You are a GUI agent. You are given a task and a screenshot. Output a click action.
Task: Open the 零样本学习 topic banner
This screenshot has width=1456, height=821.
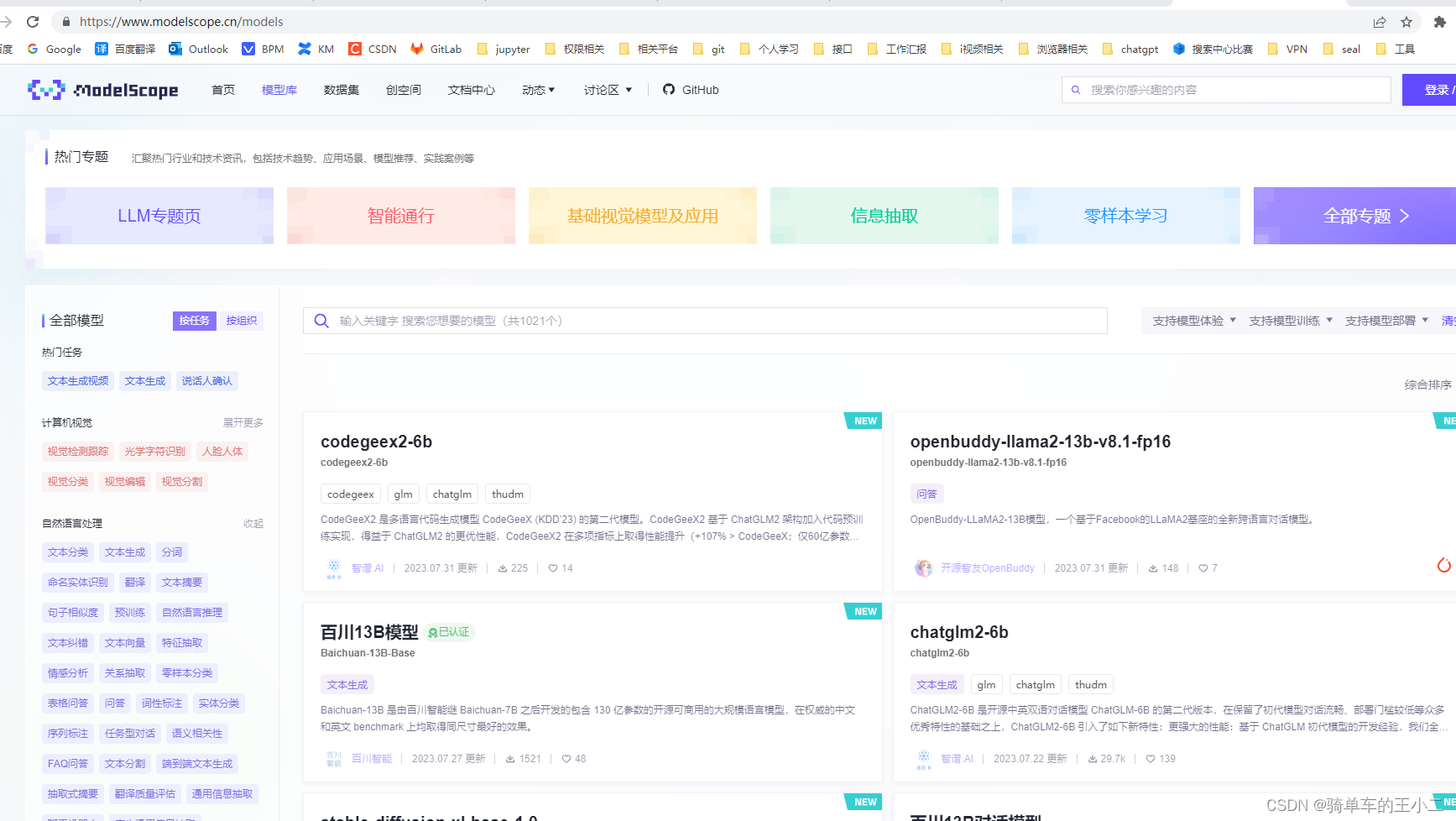click(x=1126, y=216)
